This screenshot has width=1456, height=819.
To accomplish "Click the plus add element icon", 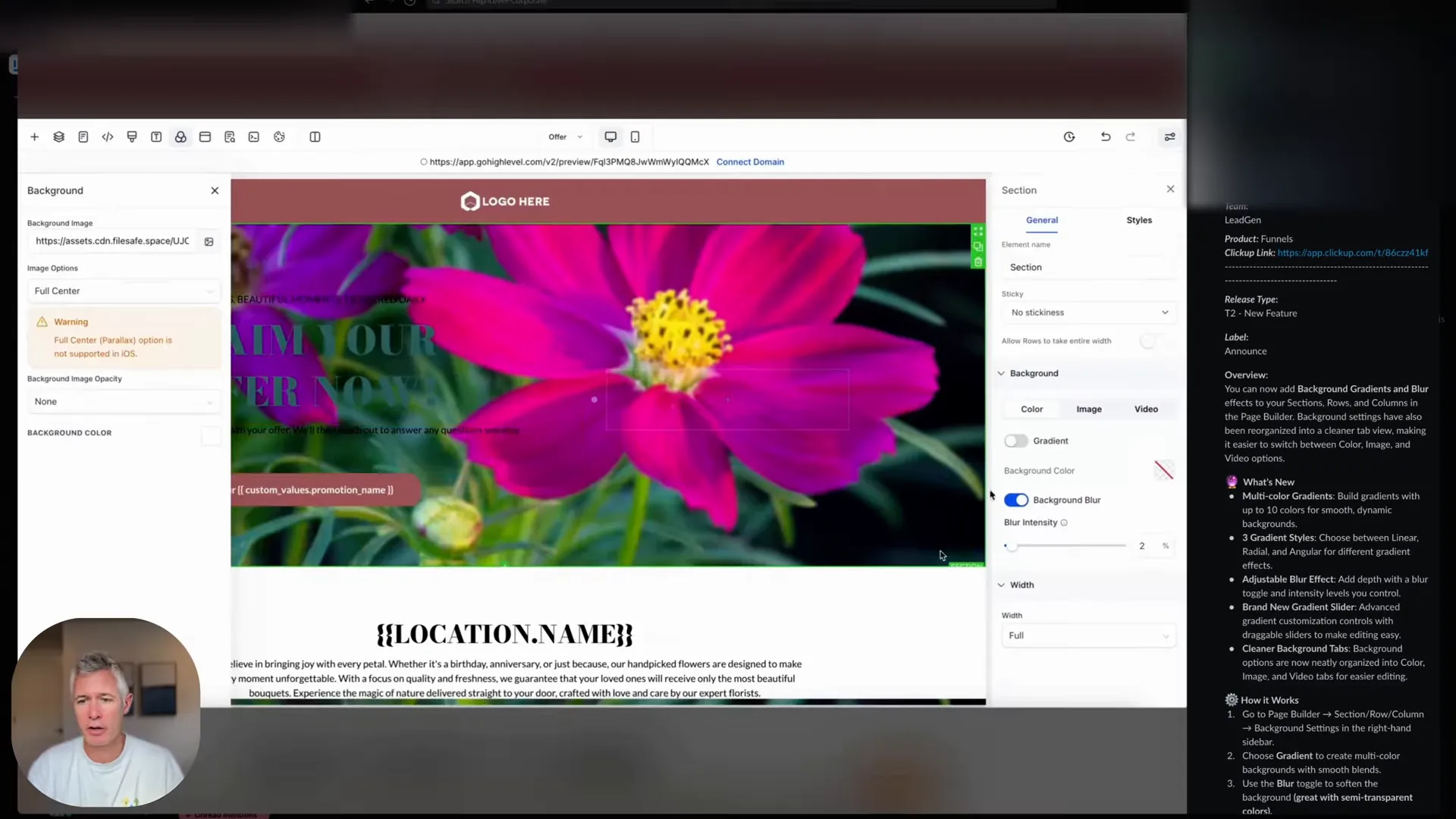I will [x=34, y=137].
